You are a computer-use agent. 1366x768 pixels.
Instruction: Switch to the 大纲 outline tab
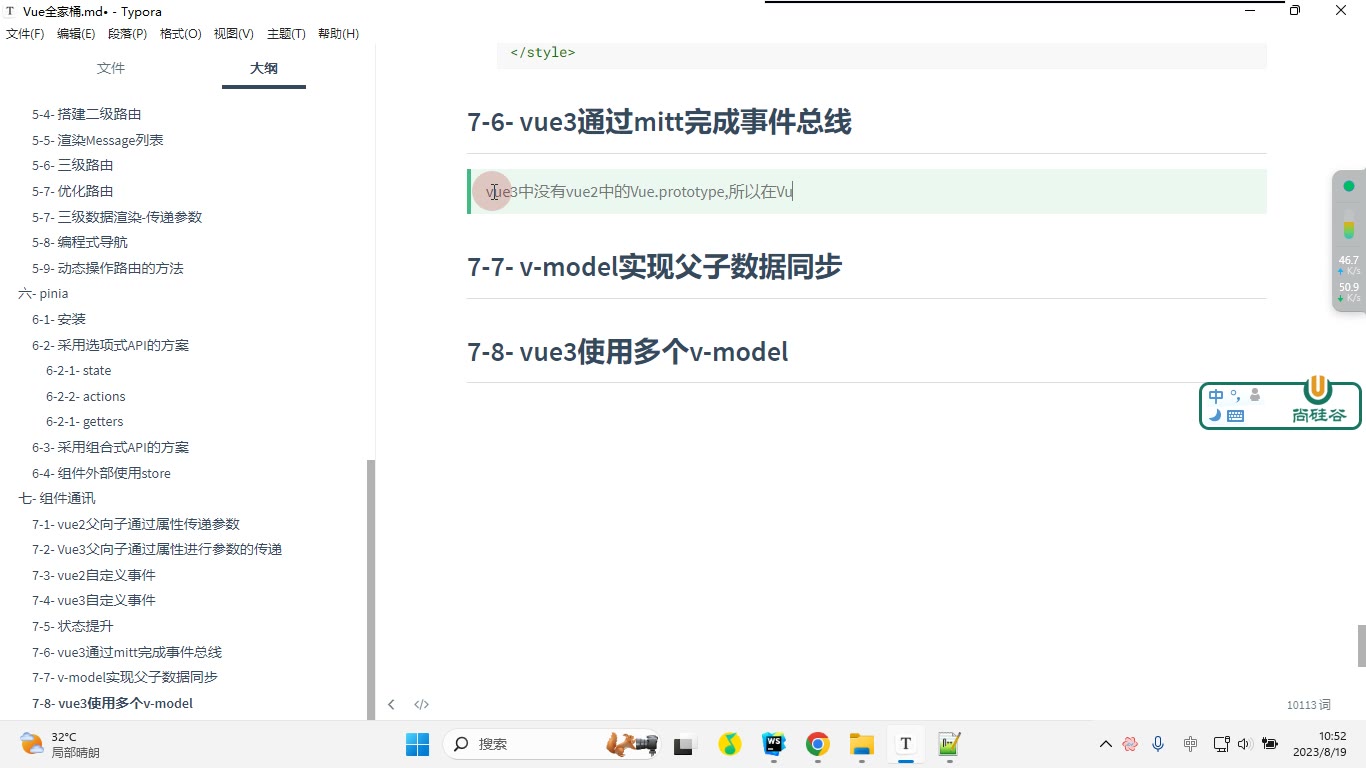tap(264, 68)
